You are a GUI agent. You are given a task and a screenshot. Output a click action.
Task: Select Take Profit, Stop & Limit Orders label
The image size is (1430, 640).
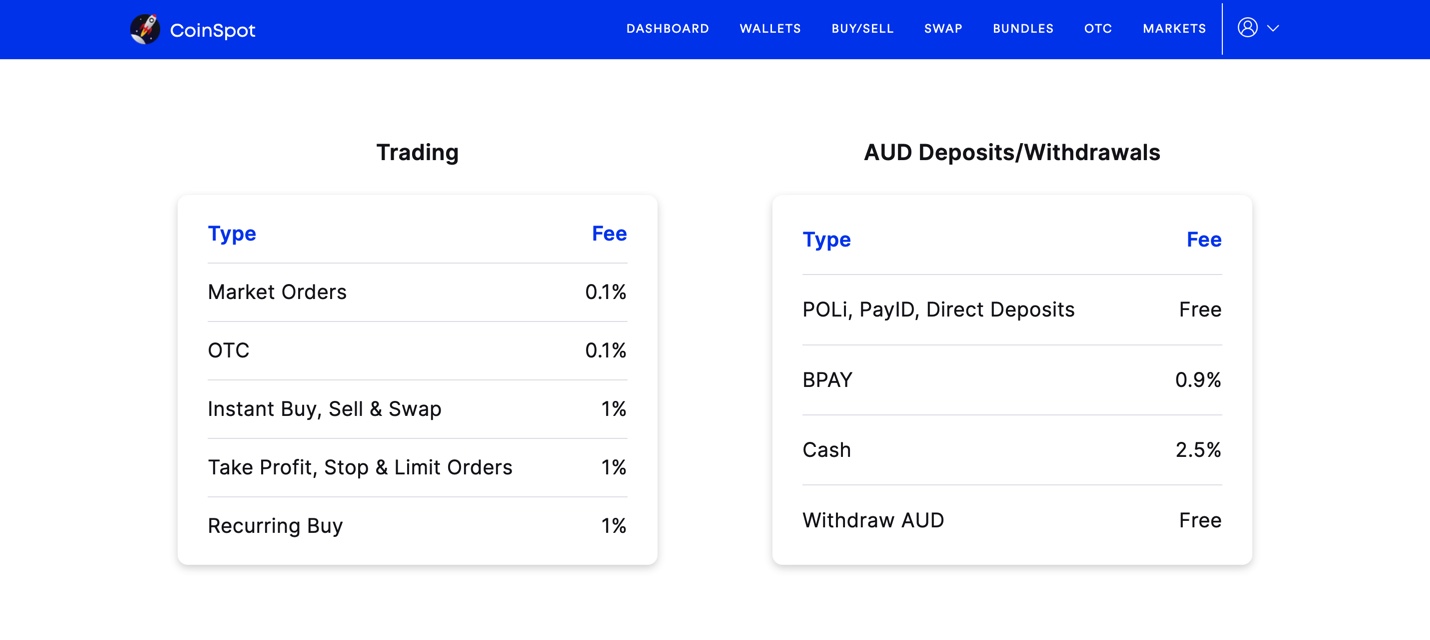click(360, 468)
